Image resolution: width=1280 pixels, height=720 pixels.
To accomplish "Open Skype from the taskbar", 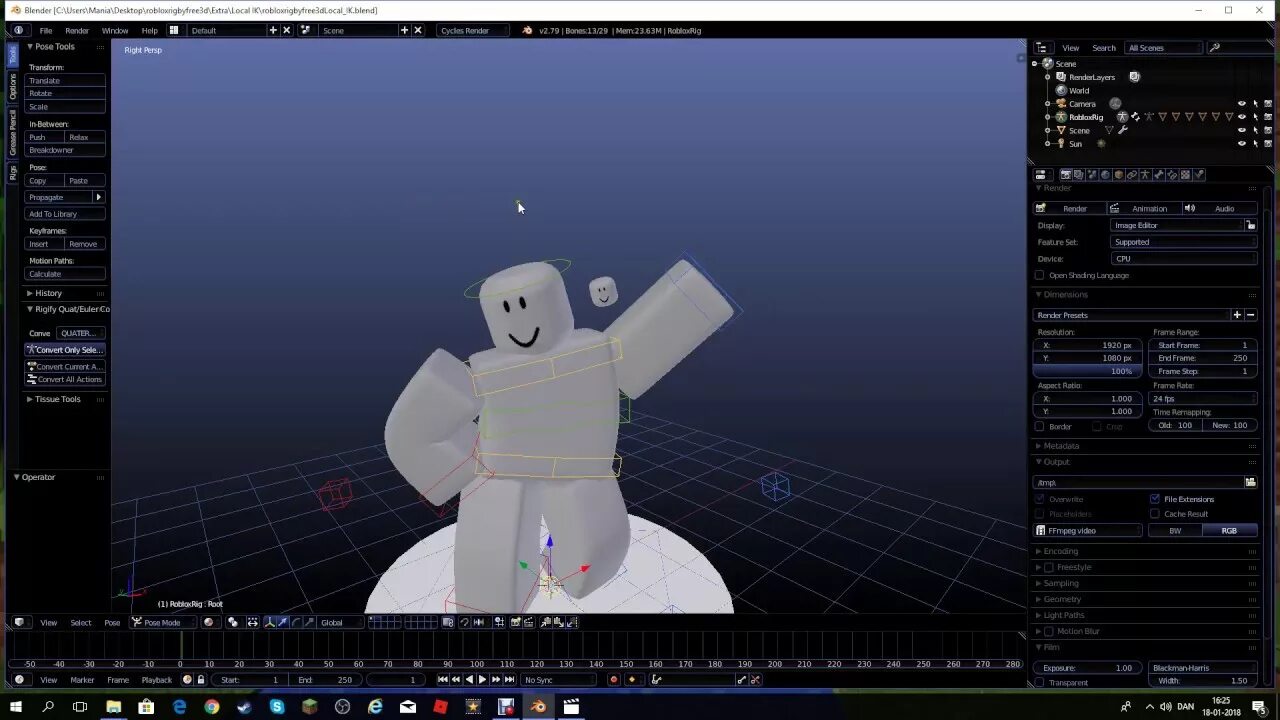I will click(x=277, y=706).
